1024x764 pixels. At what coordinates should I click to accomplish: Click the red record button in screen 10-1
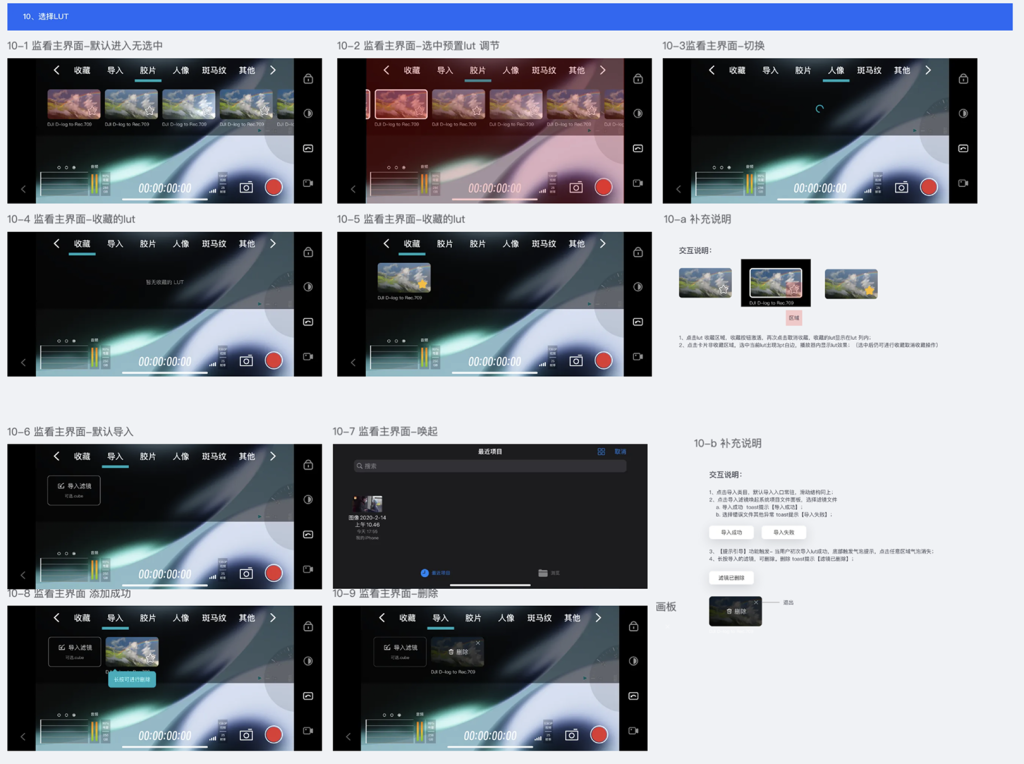click(274, 187)
